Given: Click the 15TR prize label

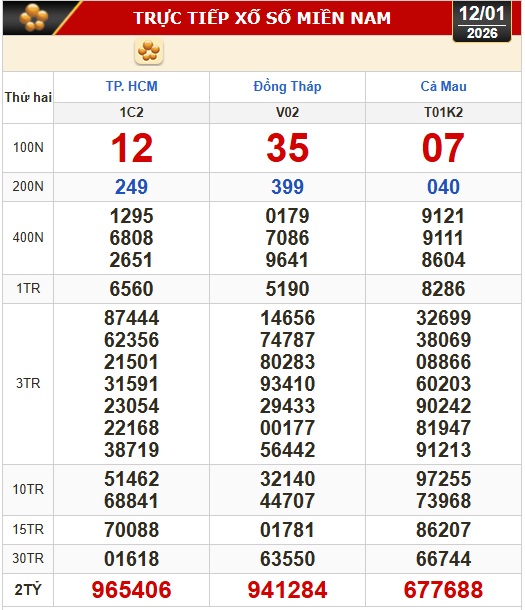Looking at the screenshot, I should (28, 529).
